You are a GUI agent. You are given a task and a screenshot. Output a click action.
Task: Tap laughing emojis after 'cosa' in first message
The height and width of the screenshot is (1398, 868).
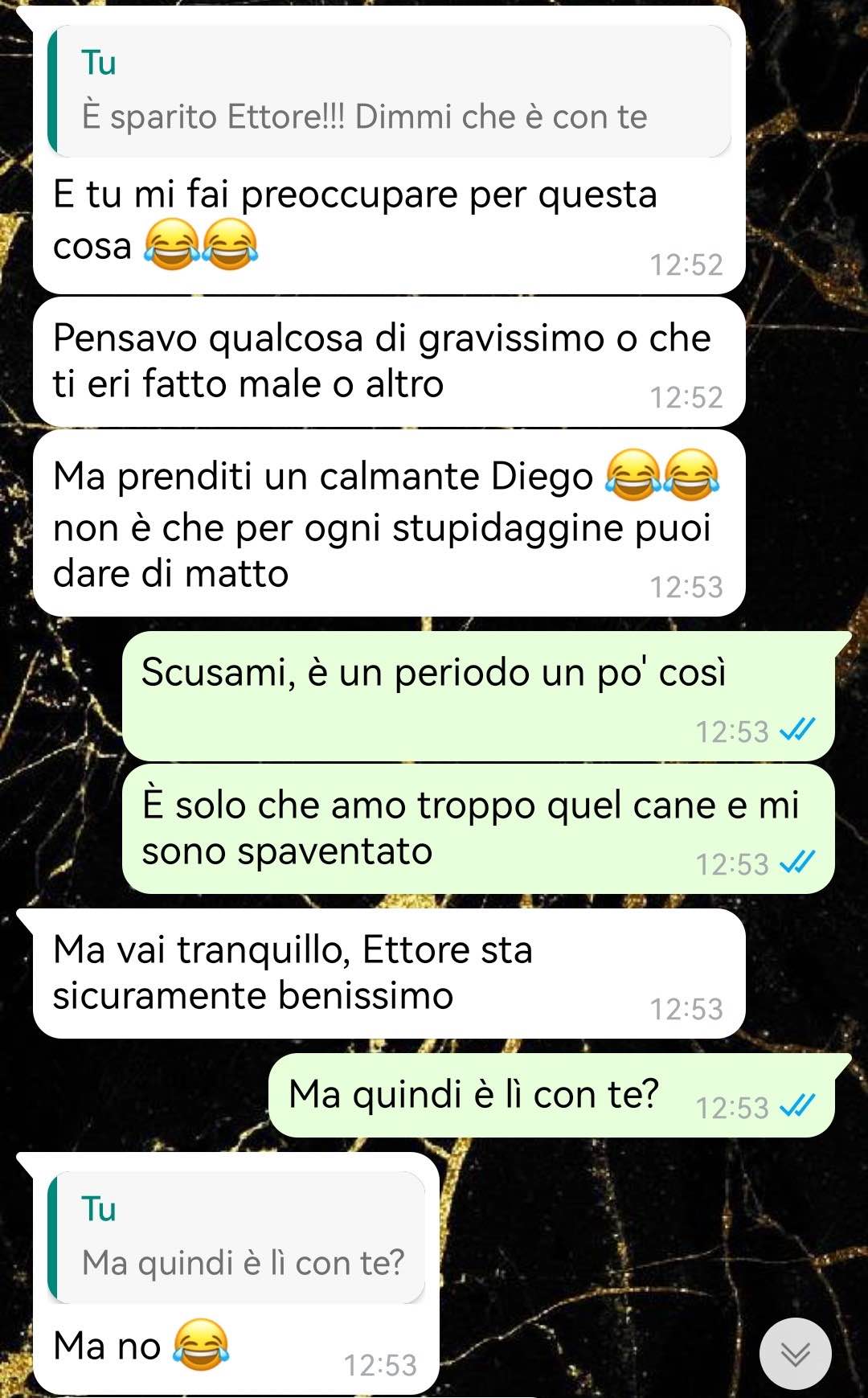point(201,244)
